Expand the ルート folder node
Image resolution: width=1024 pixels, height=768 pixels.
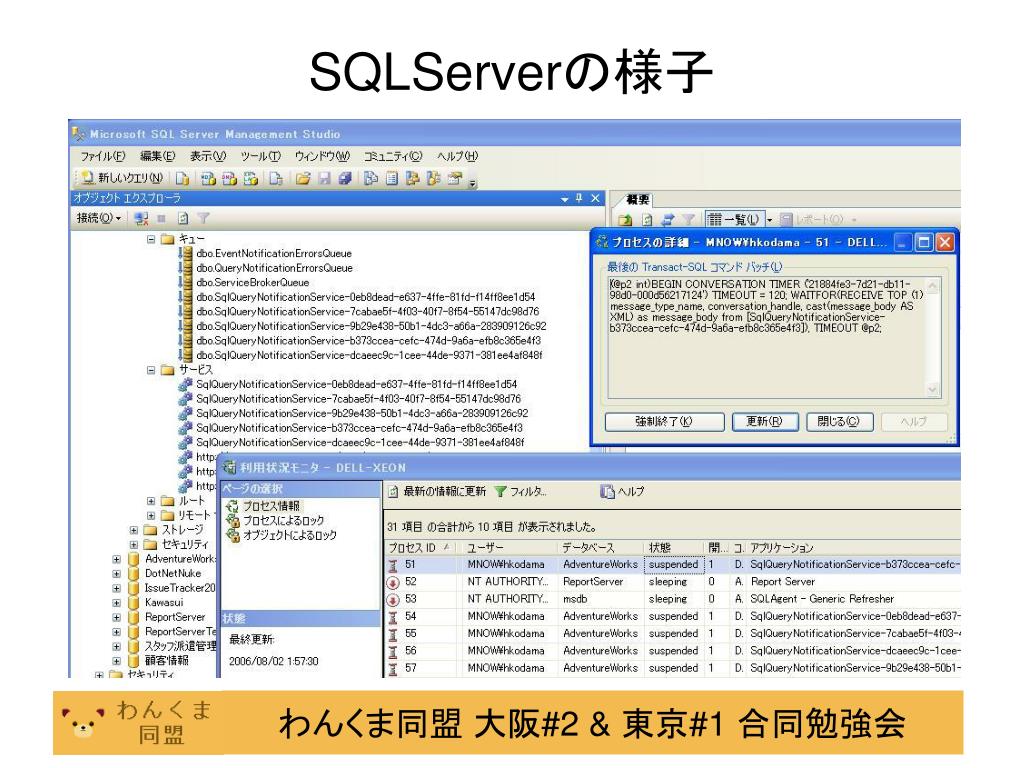151,501
